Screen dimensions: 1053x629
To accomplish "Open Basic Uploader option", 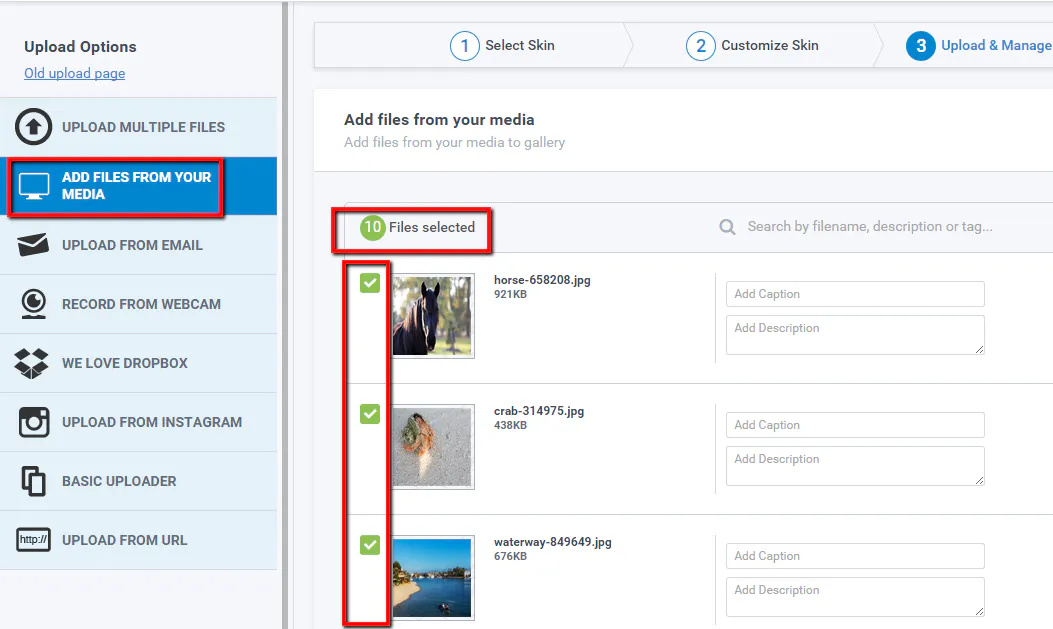I will (x=138, y=481).
